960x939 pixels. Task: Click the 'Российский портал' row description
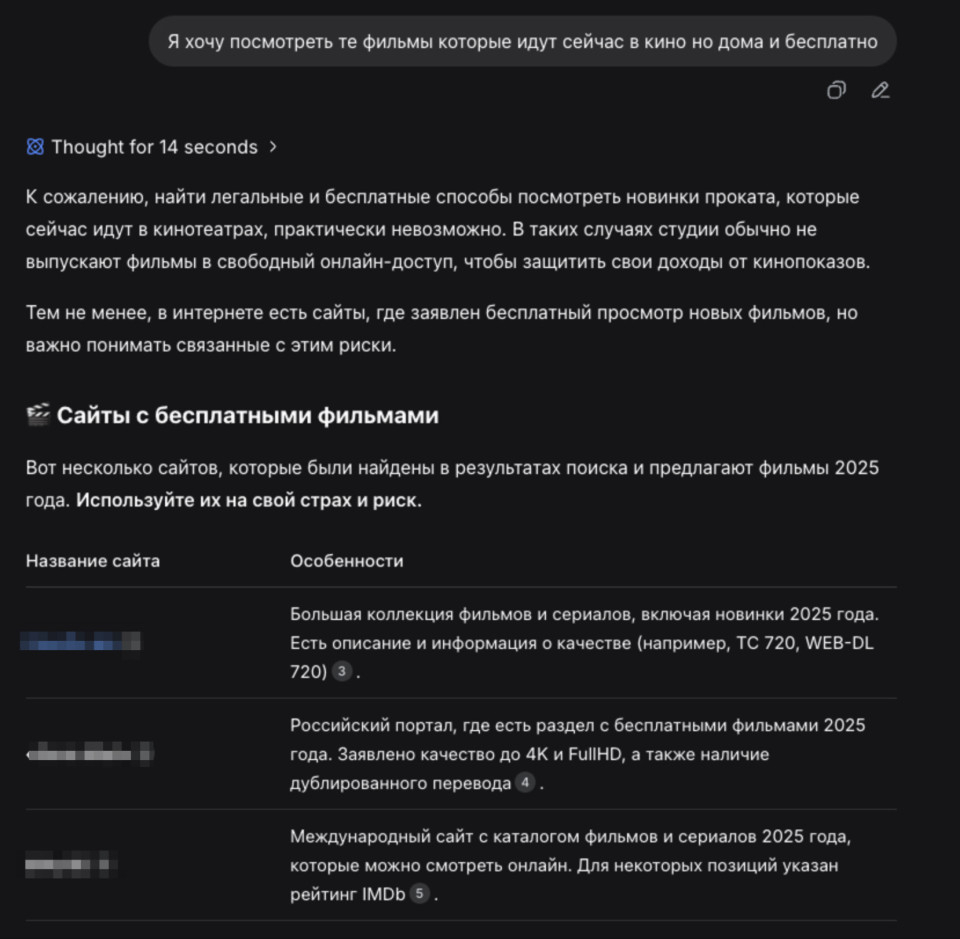click(x=577, y=754)
